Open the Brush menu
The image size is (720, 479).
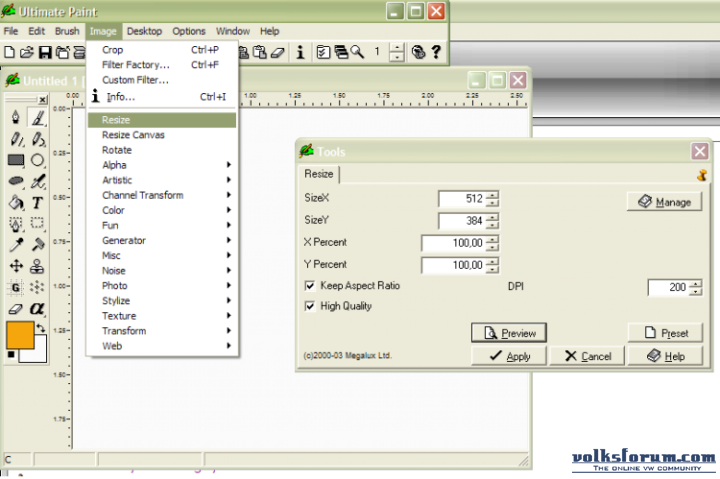pos(67,31)
